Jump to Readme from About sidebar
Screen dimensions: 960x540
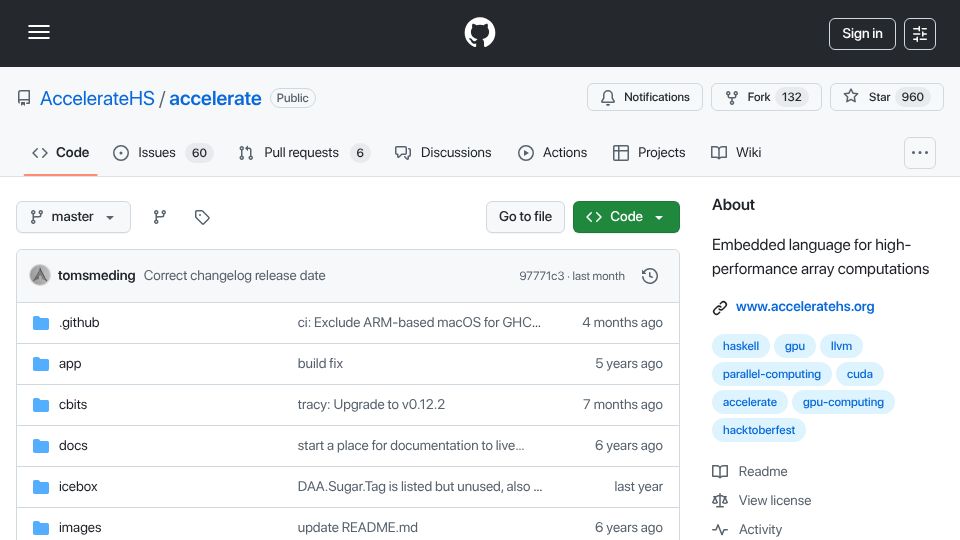point(750,471)
